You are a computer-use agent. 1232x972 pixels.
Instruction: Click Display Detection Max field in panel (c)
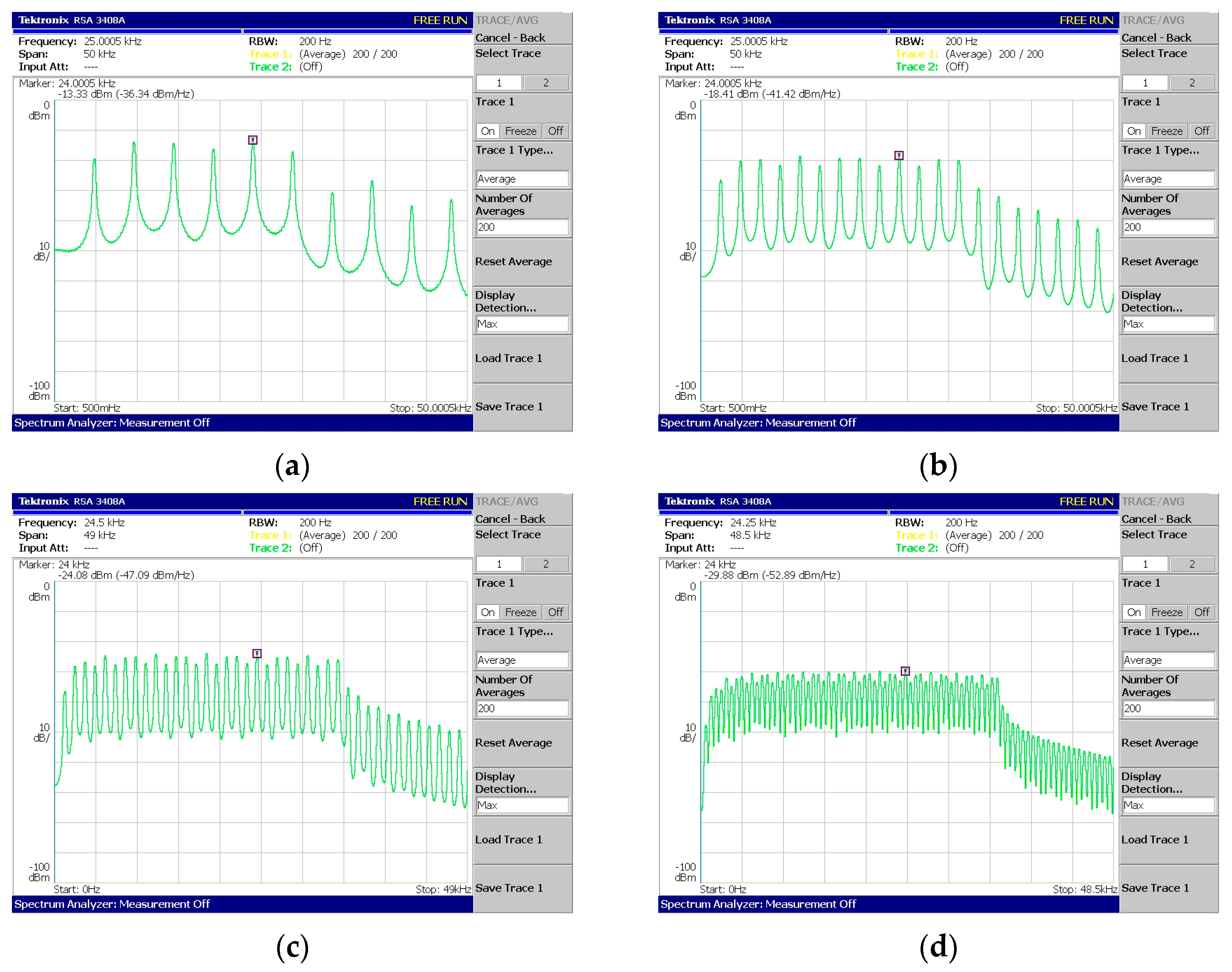pos(522,805)
